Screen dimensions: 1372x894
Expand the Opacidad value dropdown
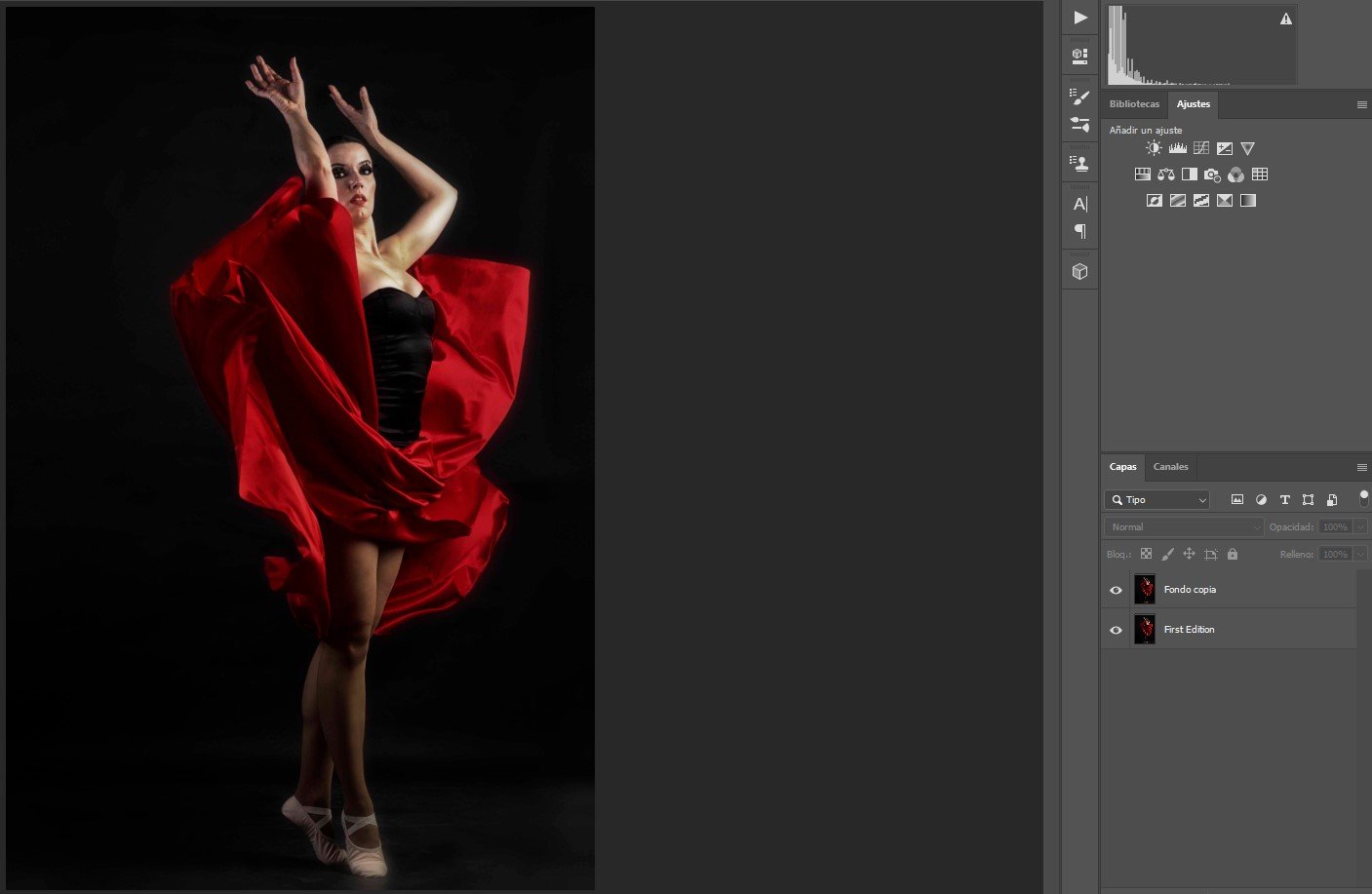[1360, 527]
